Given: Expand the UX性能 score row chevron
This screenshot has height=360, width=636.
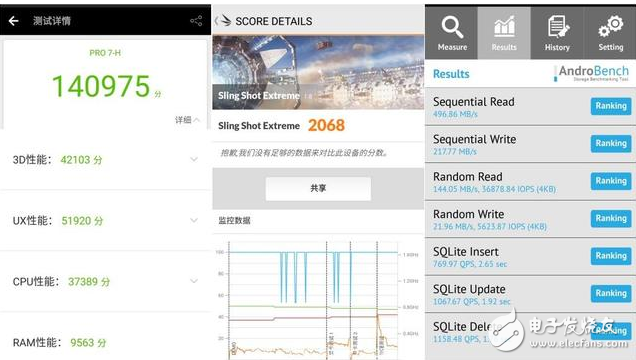Looking at the screenshot, I should point(194,220).
